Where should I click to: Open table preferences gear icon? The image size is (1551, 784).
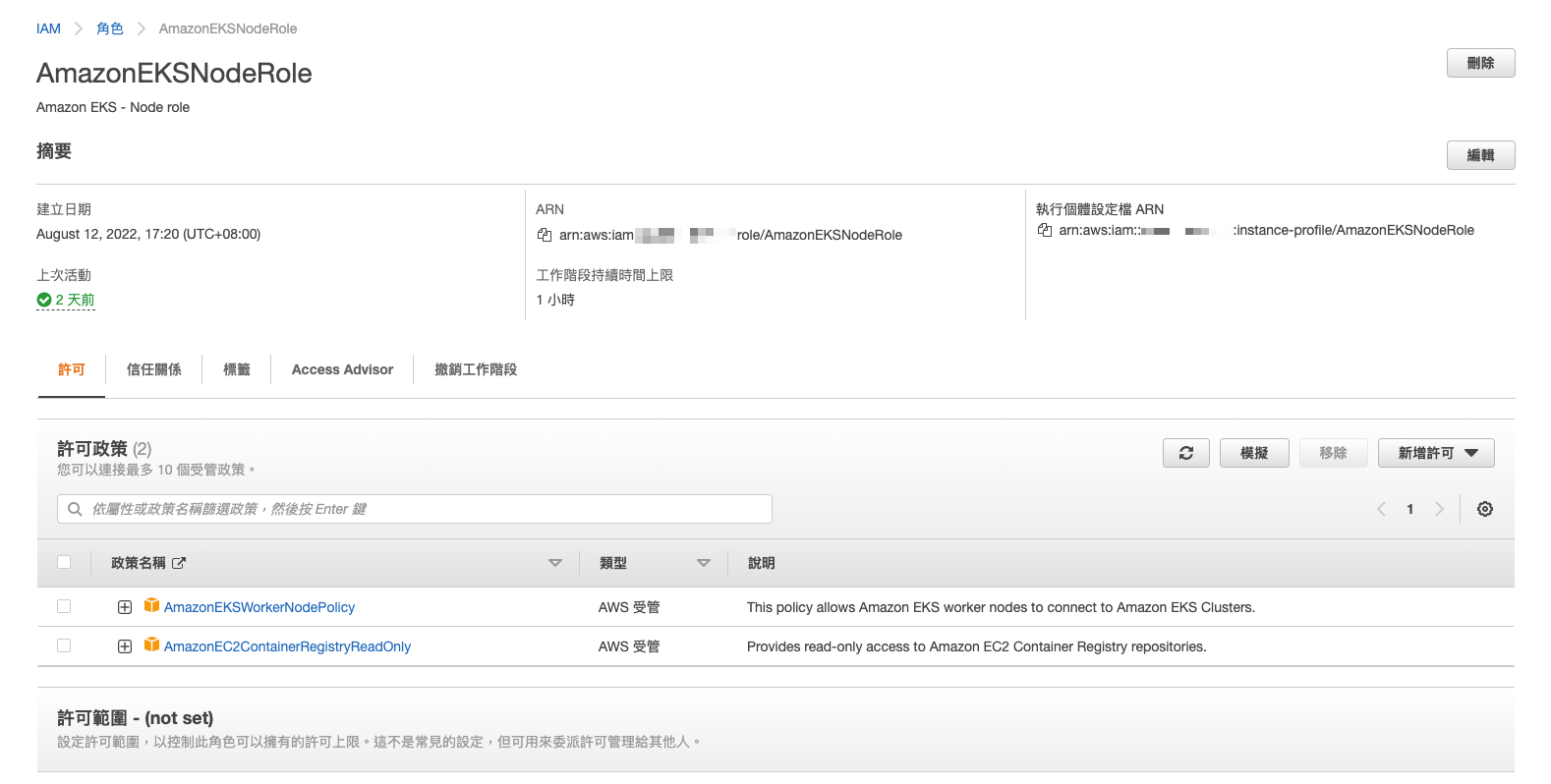point(1485,509)
